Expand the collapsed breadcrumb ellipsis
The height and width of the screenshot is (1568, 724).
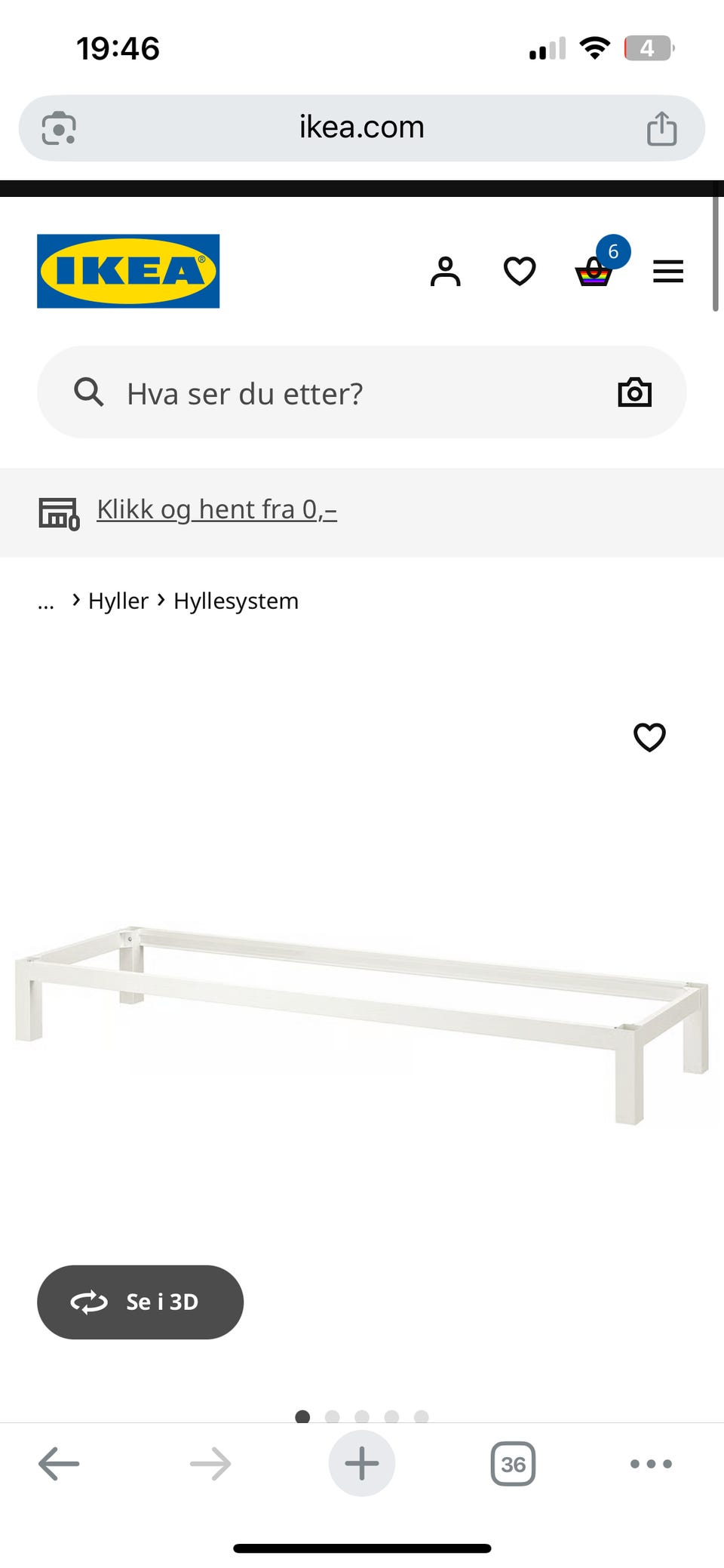click(46, 603)
